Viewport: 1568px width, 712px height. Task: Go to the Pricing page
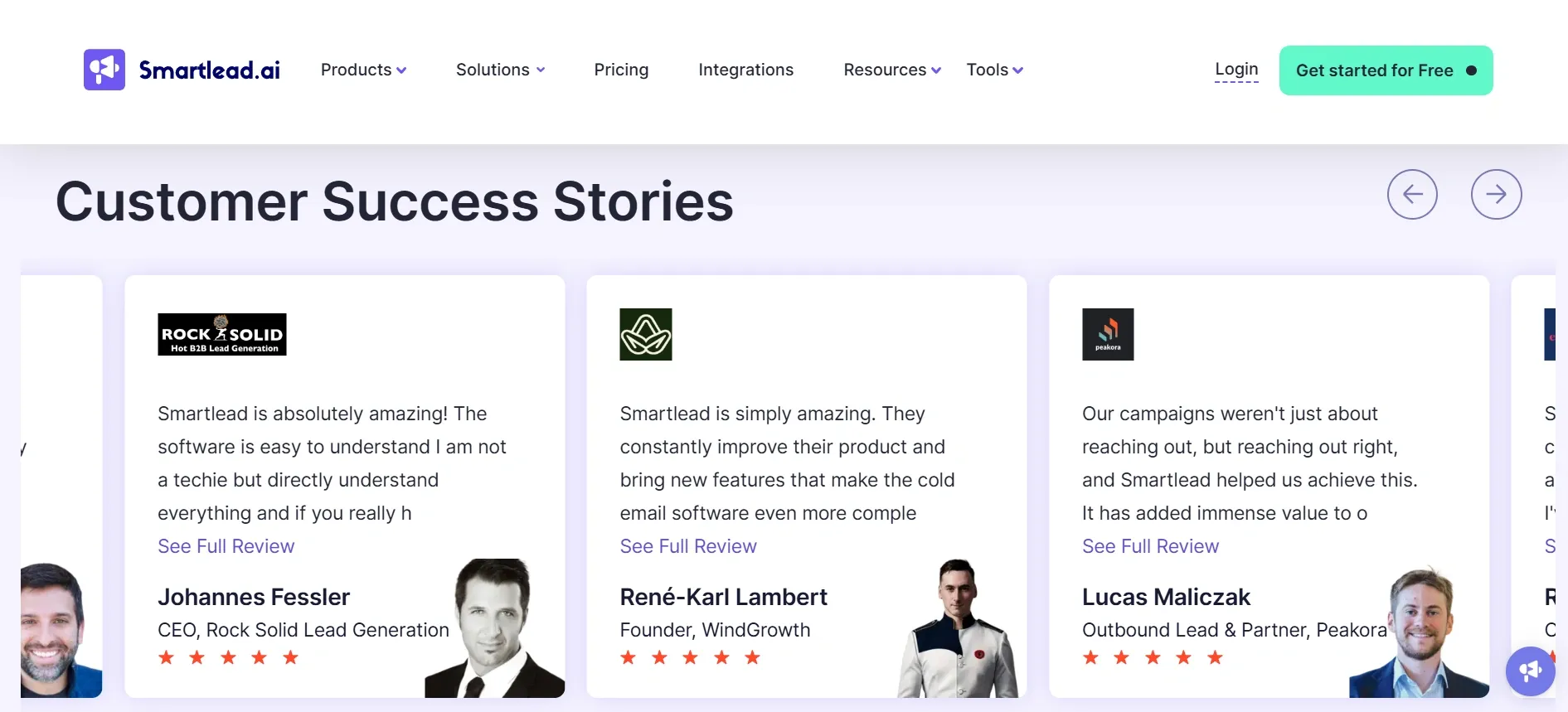[621, 70]
